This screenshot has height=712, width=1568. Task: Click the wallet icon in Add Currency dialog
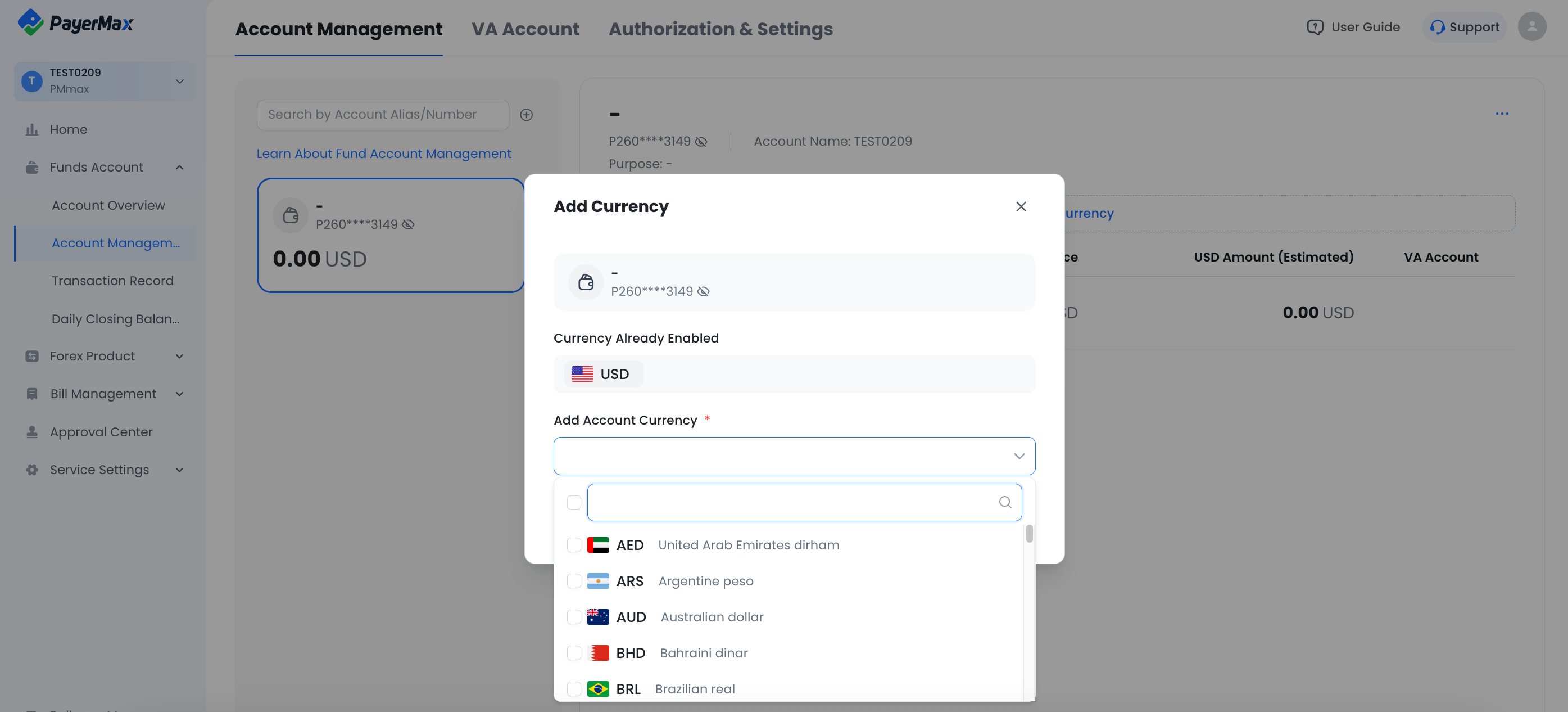pyautogui.click(x=586, y=282)
